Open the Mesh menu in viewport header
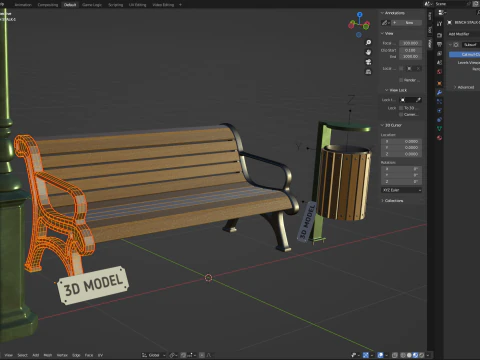 (48, 355)
